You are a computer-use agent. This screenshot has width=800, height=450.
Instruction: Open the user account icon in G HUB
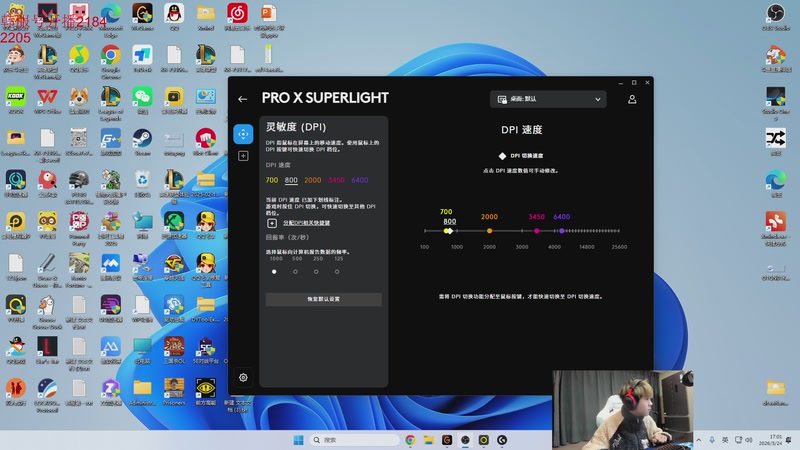[632, 99]
